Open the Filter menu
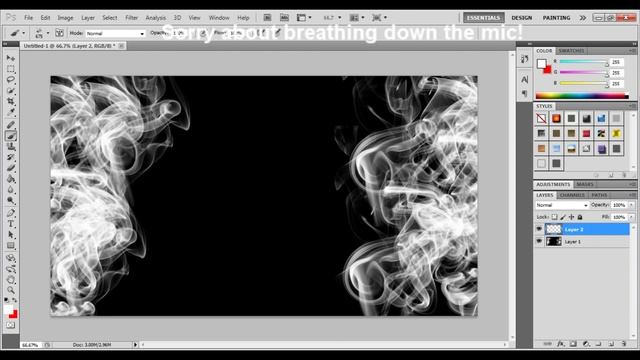The image size is (640, 360). (131, 18)
